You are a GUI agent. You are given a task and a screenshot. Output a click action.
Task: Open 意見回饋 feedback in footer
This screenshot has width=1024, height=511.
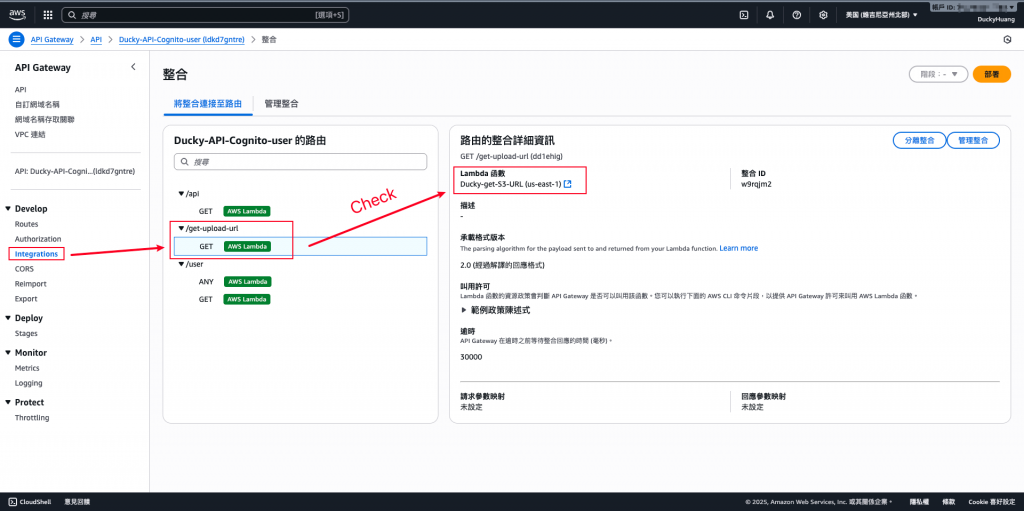[x=77, y=502]
